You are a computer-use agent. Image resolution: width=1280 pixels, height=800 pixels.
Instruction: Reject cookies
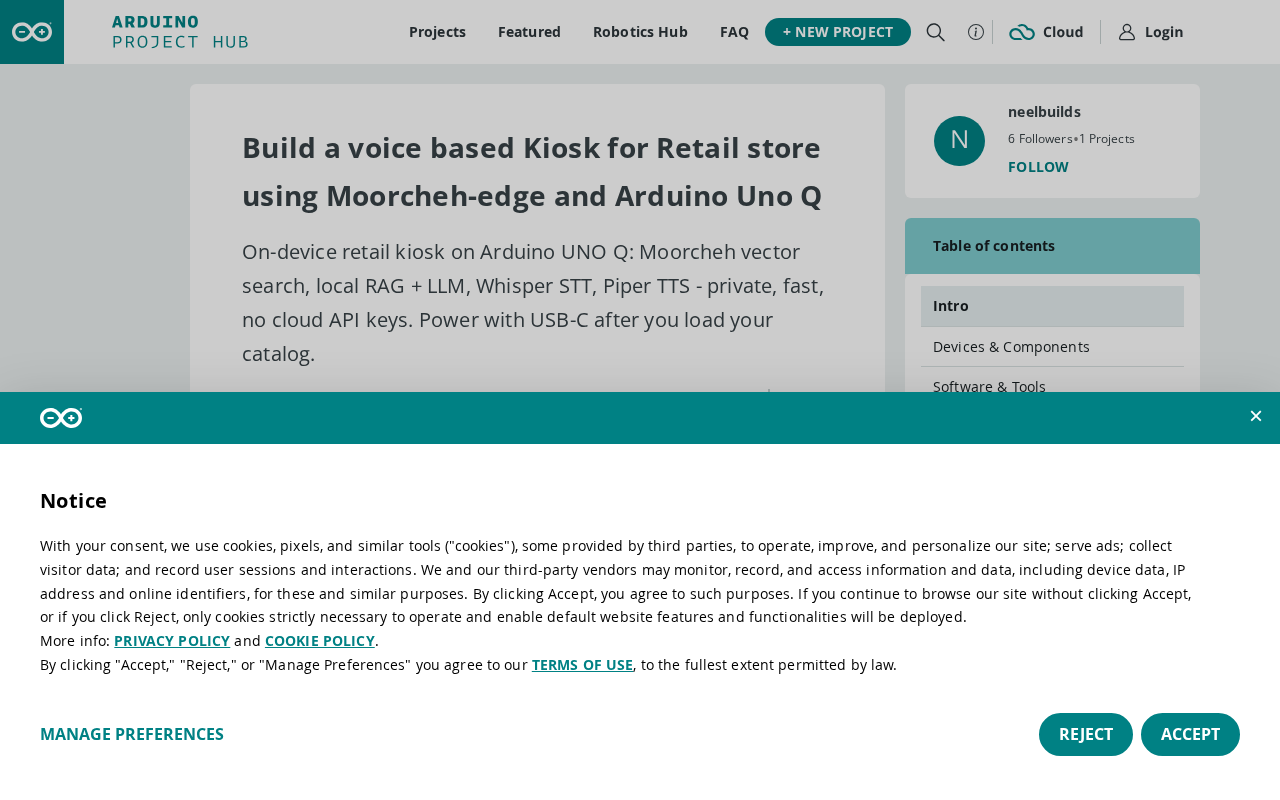click(1086, 734)
